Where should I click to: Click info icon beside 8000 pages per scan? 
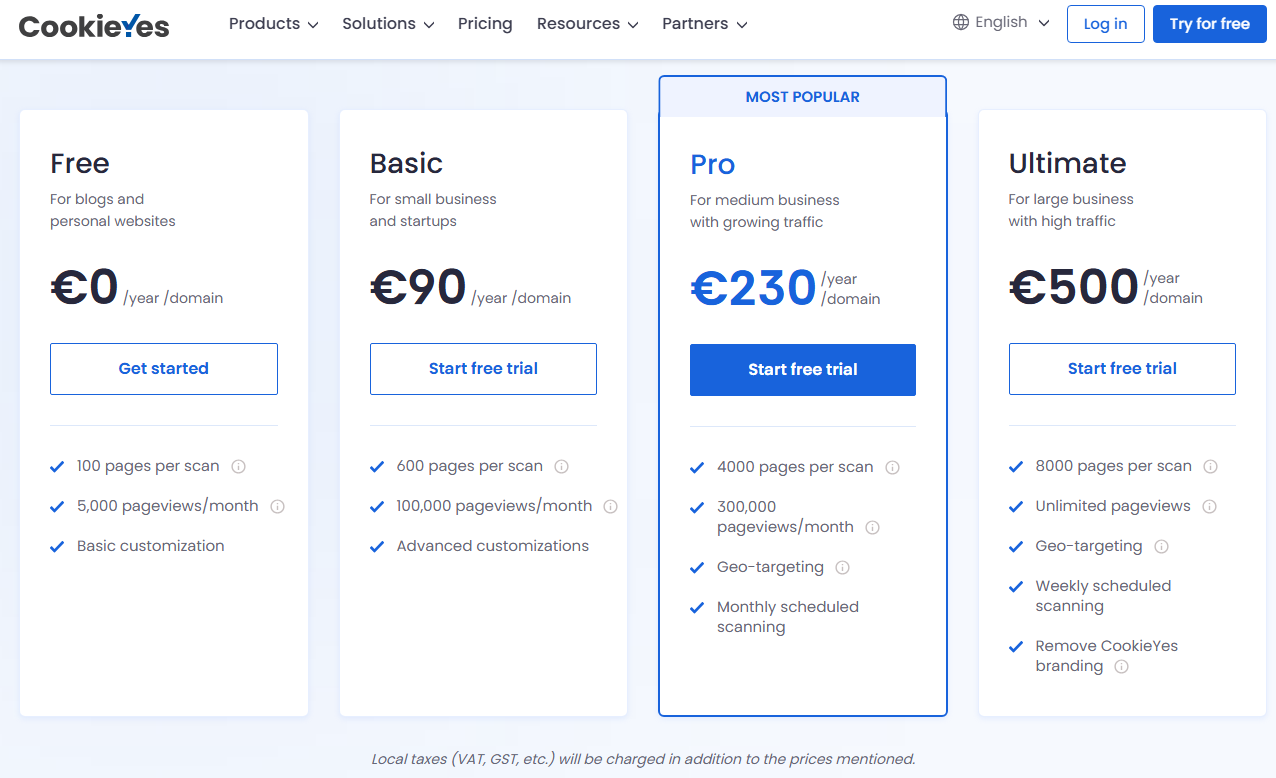[1211, 466]
